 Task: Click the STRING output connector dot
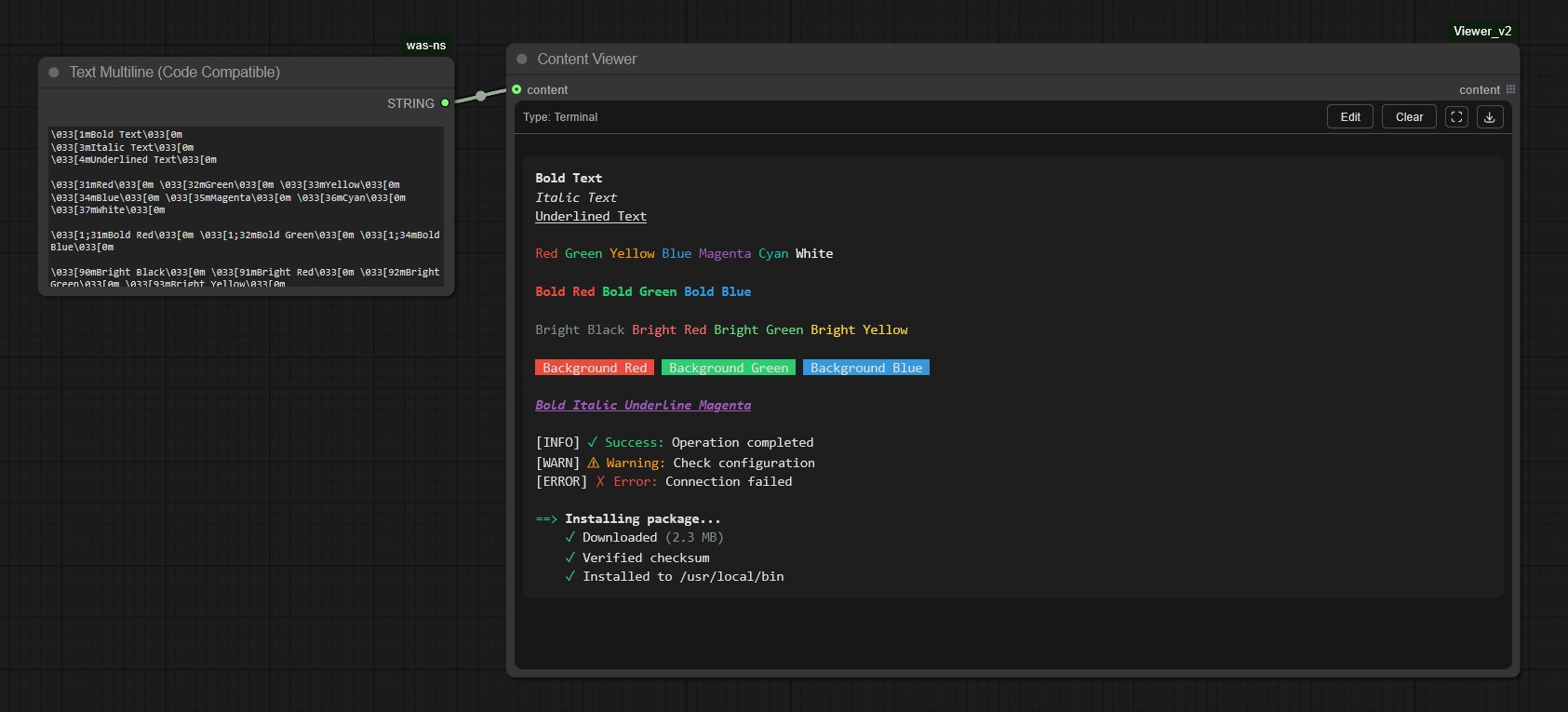tap(445, 102)
